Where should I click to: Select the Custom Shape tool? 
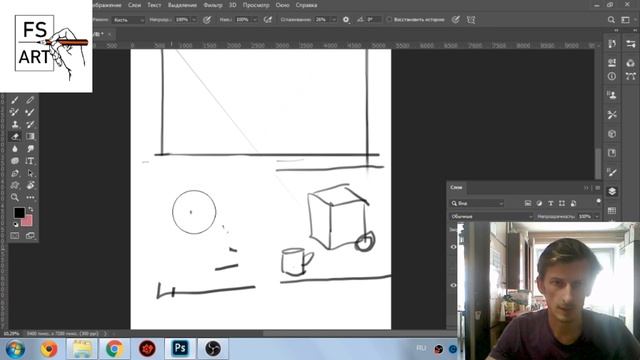[15, 185]
